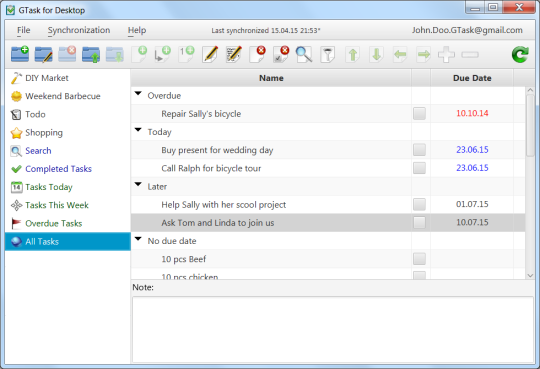Open the File menu
The image size is (540, 369).
[x=24, y=30]
